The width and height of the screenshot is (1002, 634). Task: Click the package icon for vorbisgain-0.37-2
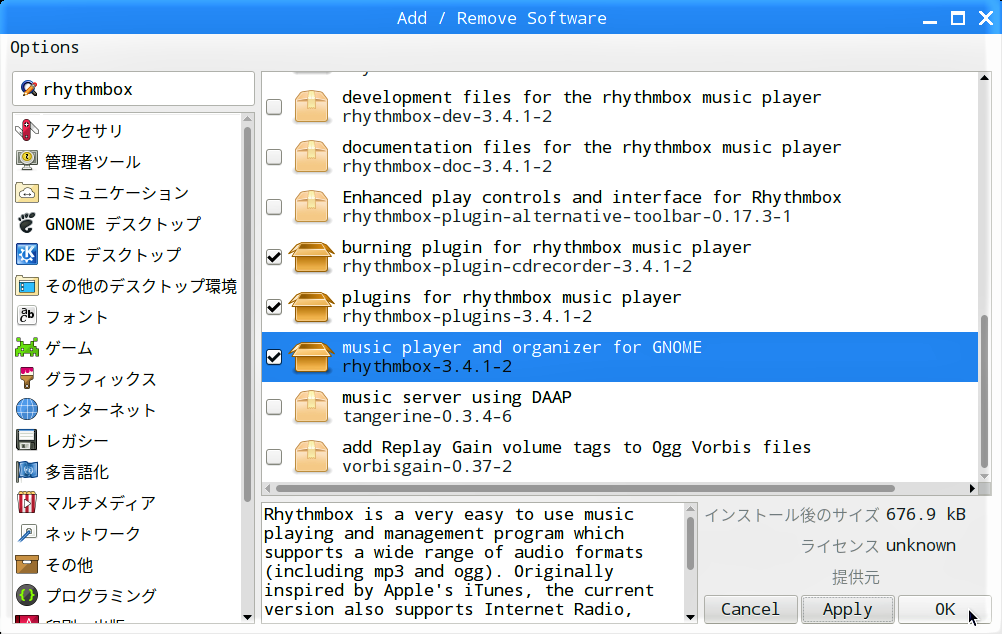point(311,456)
